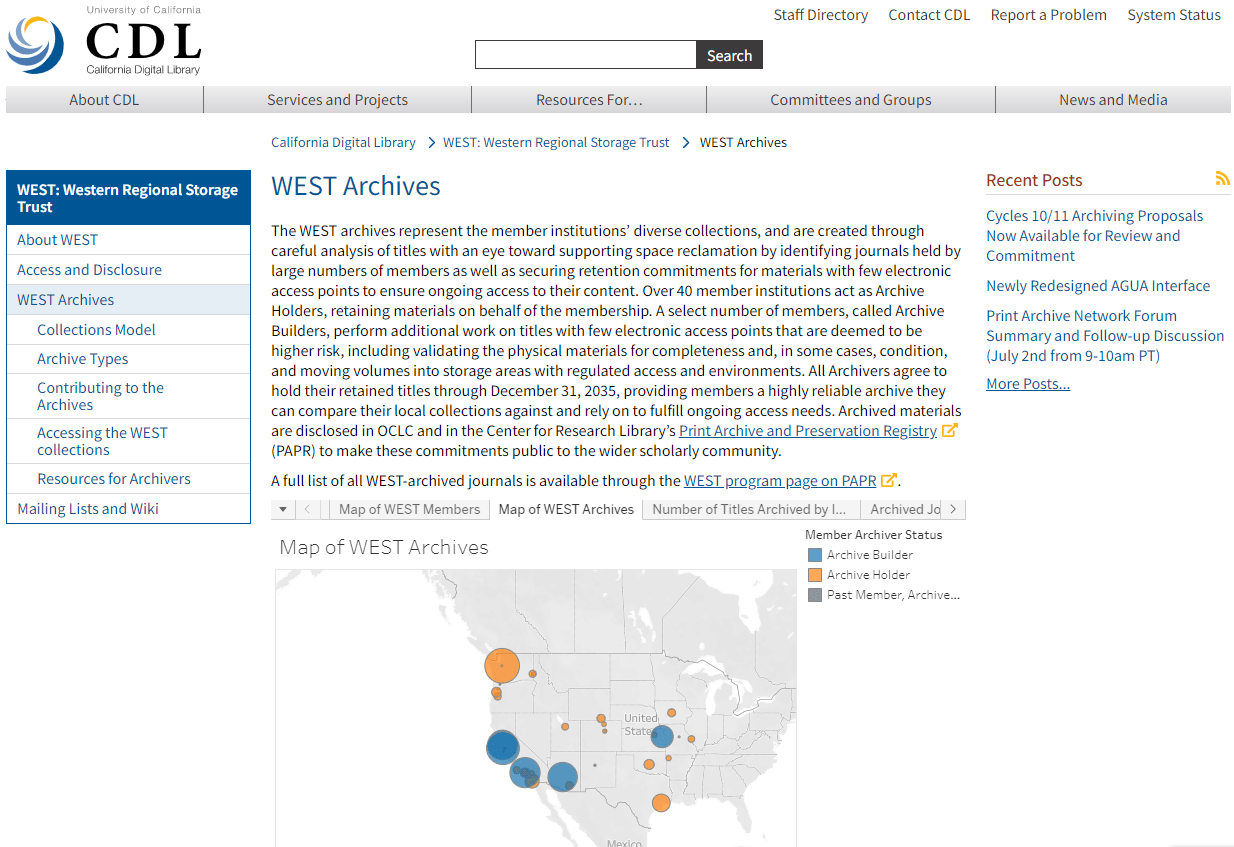Select the Archive Builder blue legend swatch

815,555
